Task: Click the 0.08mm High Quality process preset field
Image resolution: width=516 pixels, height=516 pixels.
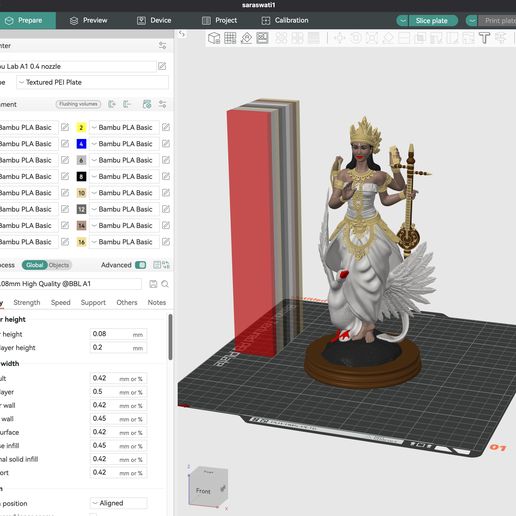Action: tap(71, 284)
